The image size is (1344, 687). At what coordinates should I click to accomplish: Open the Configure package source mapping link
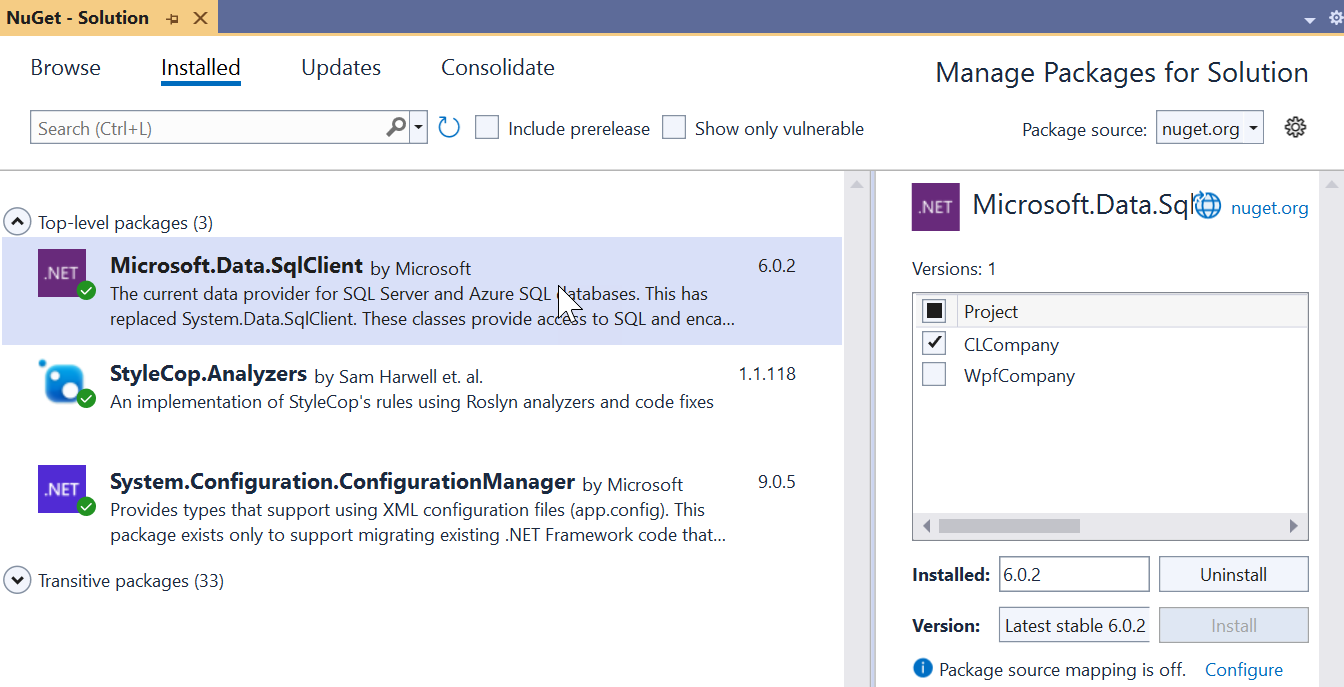(1243, 669)
